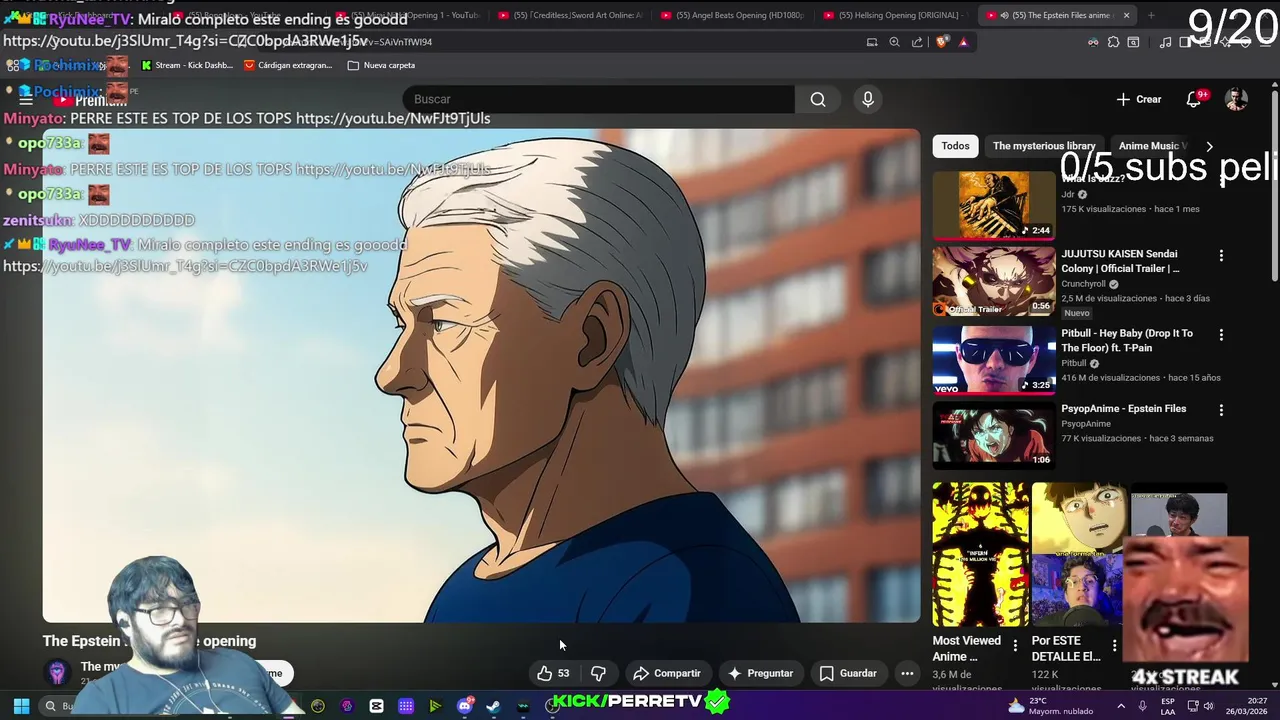Image resolution: width=1280 pixels, height=720 pixels.
Task: Click the Crear button
Action: tap(1139, 99)
